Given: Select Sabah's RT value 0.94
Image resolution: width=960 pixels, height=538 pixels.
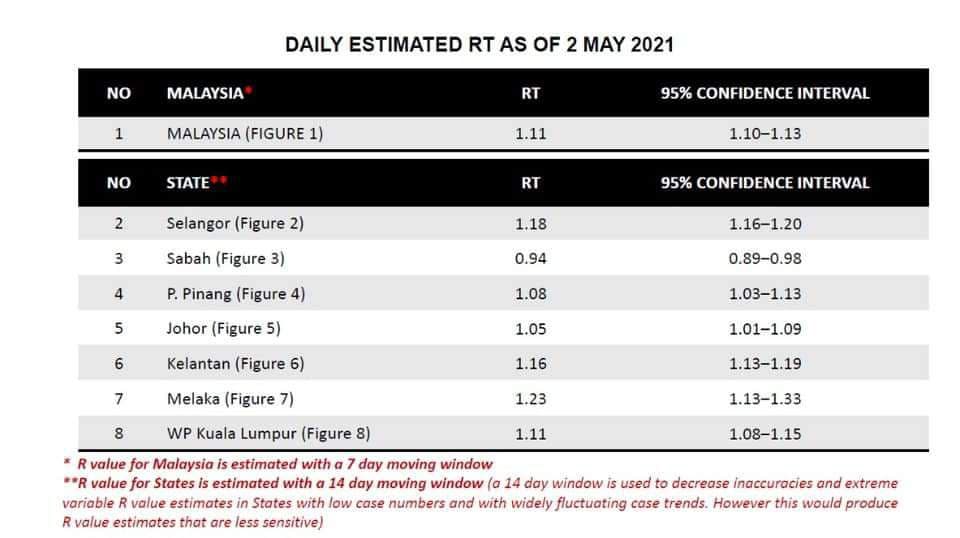Looking at the screenshot, I should click(531, 258).
